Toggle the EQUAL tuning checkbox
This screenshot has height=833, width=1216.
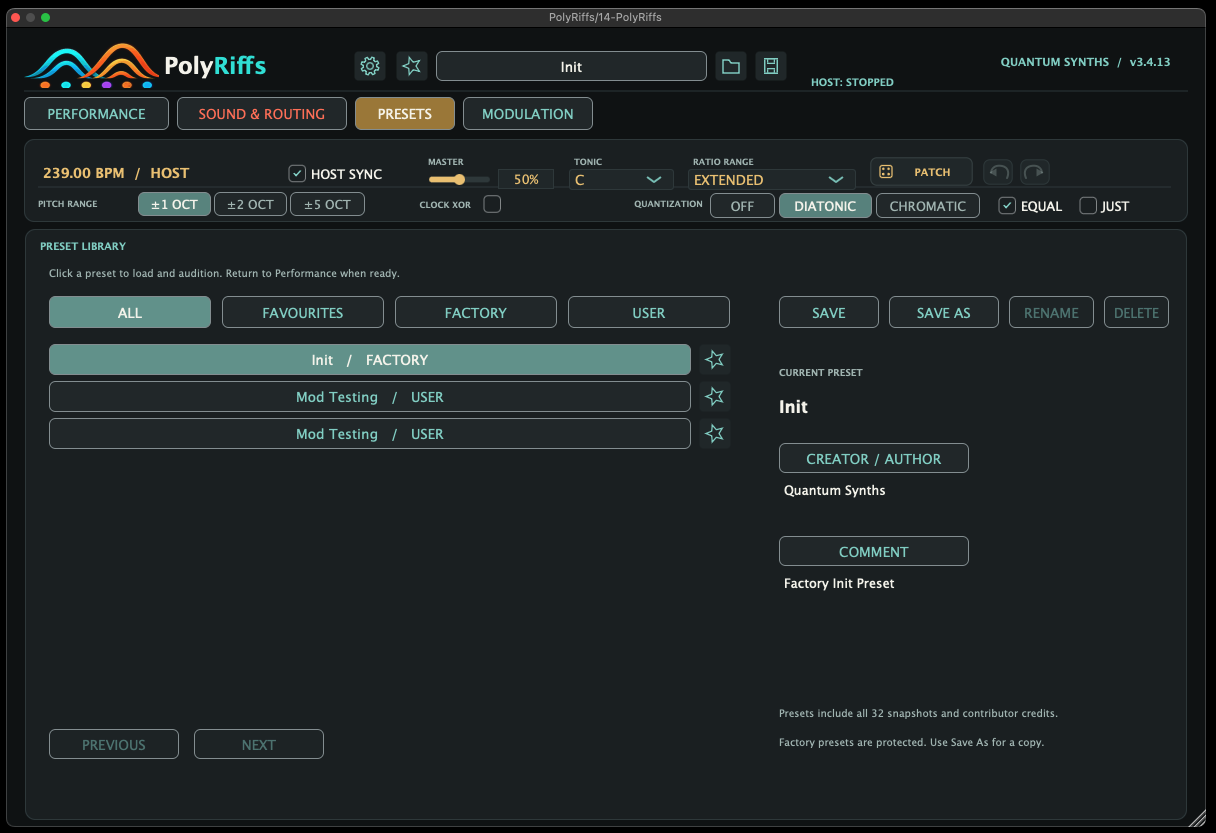pos(1007,206)
